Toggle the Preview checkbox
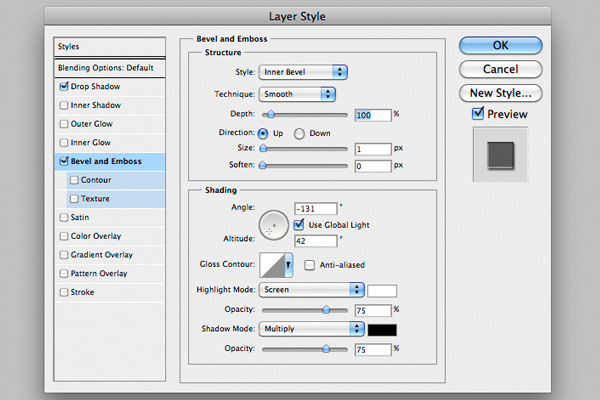The width and height of the screenshot is (600, 400). [478, 114]
